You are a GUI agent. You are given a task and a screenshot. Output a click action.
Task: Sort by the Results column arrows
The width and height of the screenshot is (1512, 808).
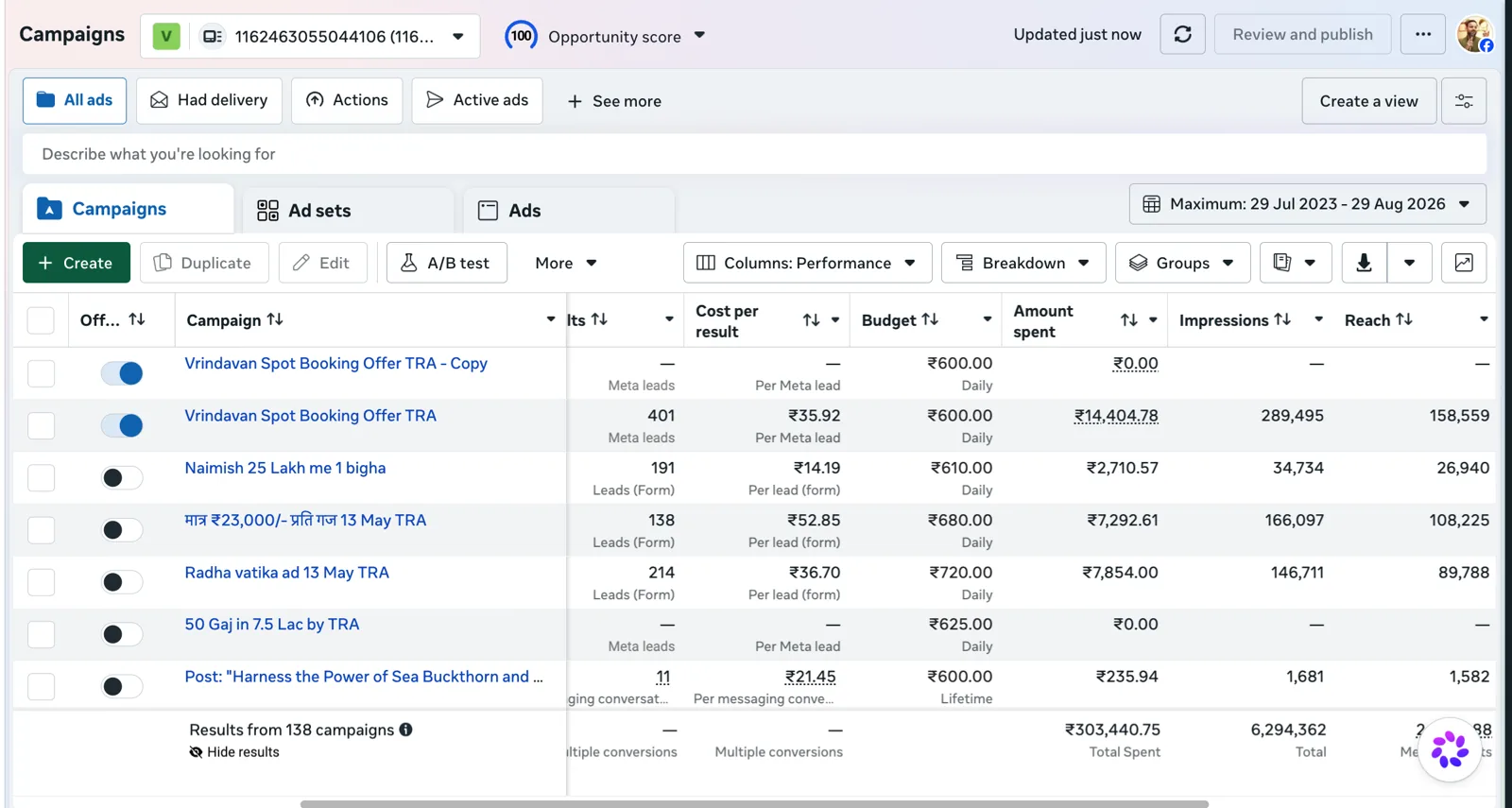(x=599, y=319)
